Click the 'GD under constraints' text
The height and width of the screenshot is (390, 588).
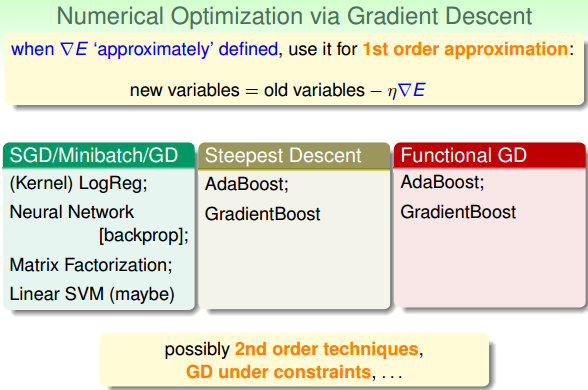[x=279, y=372]
